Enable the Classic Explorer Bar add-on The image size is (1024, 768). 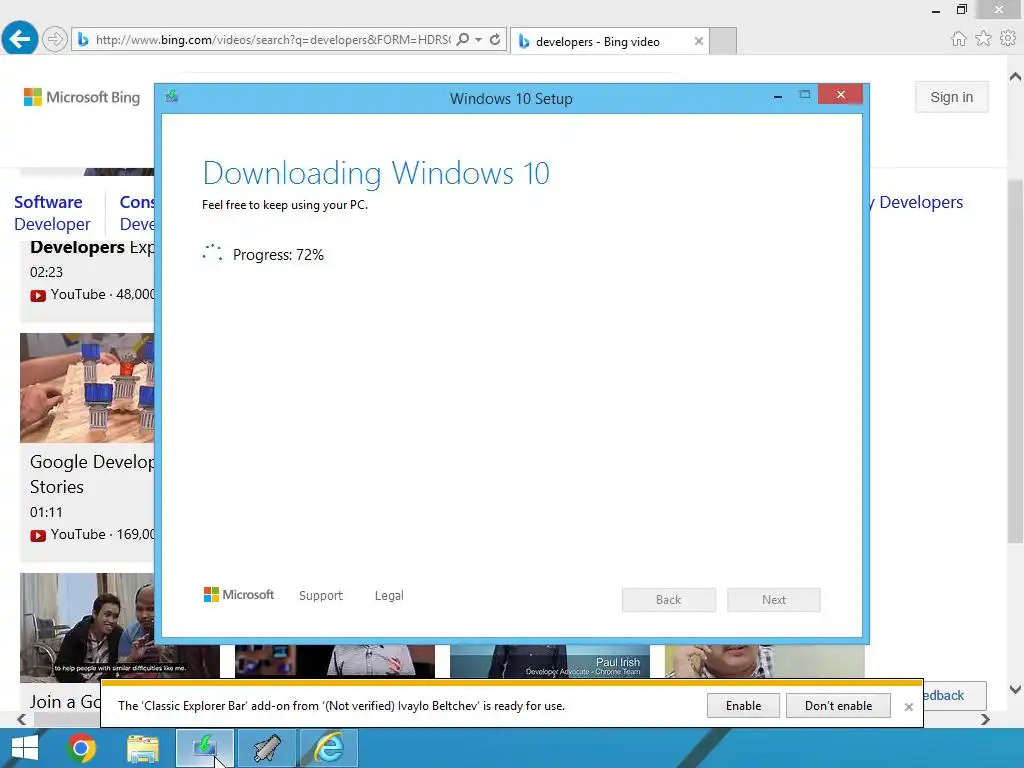click(743, 706)
